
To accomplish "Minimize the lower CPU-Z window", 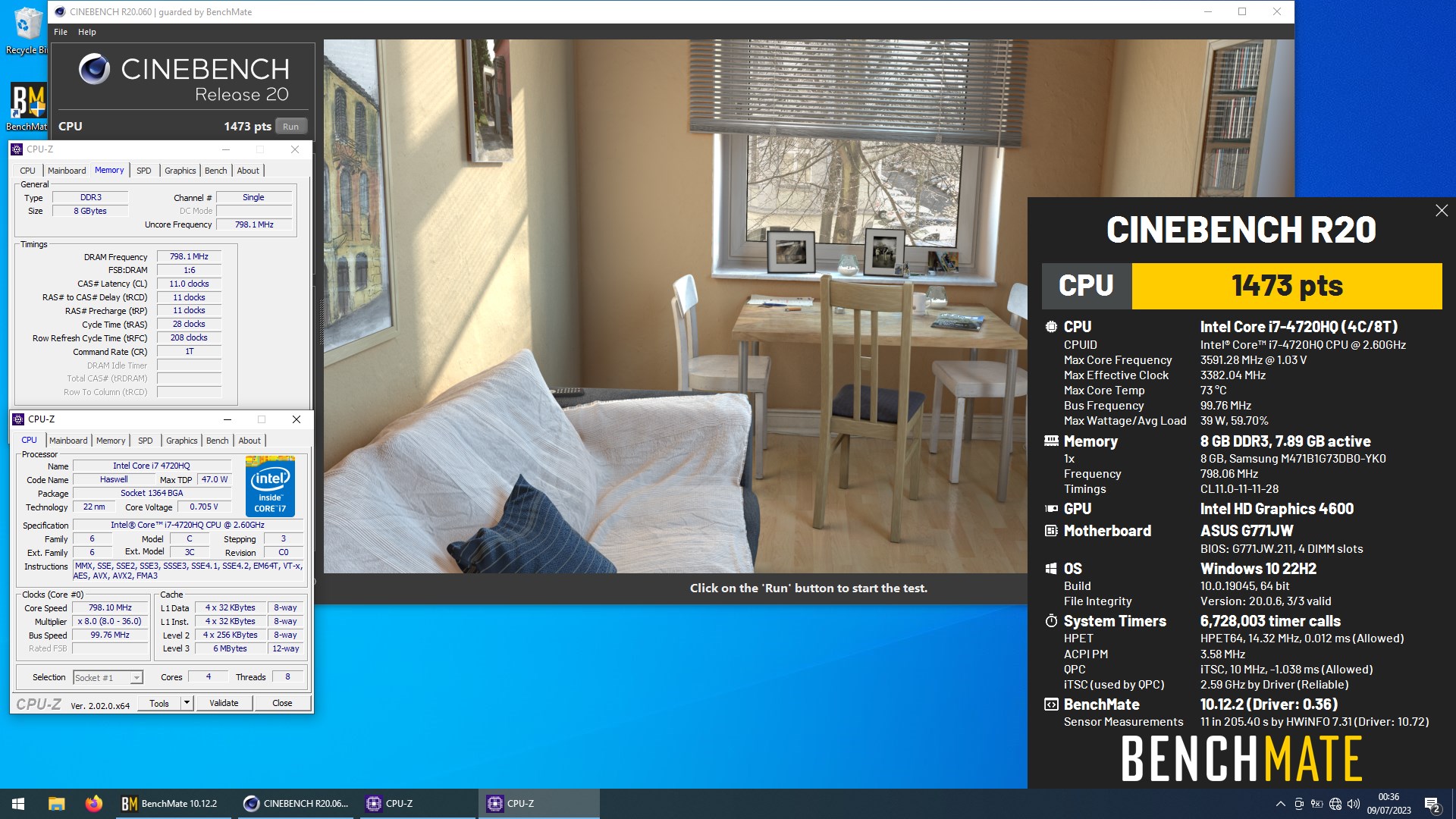I will (227, 419).
